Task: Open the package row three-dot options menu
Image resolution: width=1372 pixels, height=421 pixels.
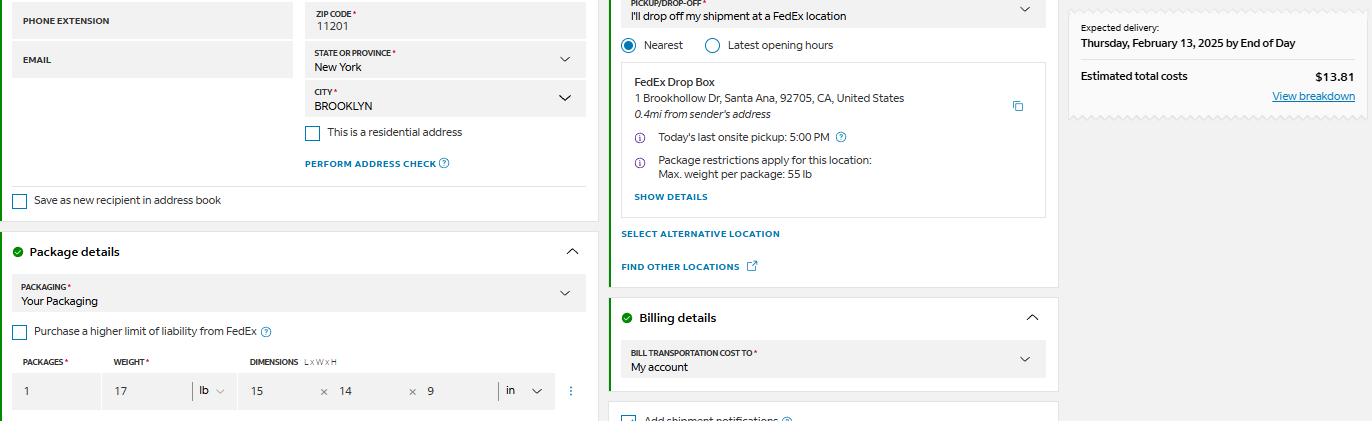Action: coord(571,391)
